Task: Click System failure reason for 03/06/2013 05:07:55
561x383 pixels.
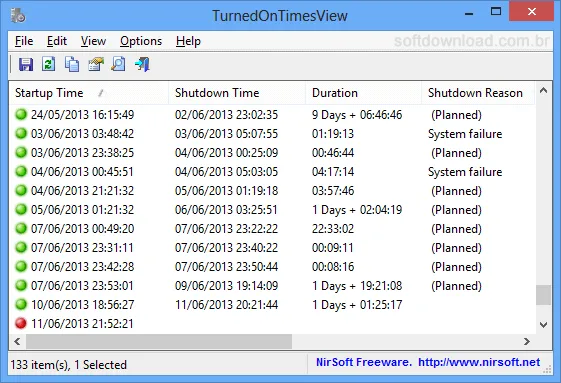Action: point(465,134)
